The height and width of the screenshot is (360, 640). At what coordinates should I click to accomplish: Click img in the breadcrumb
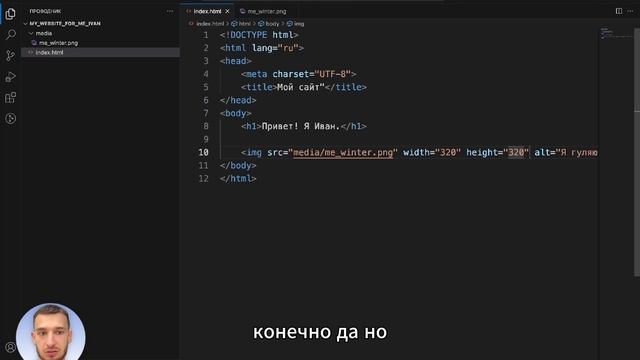pyautogui.click(x=299, y=24)
